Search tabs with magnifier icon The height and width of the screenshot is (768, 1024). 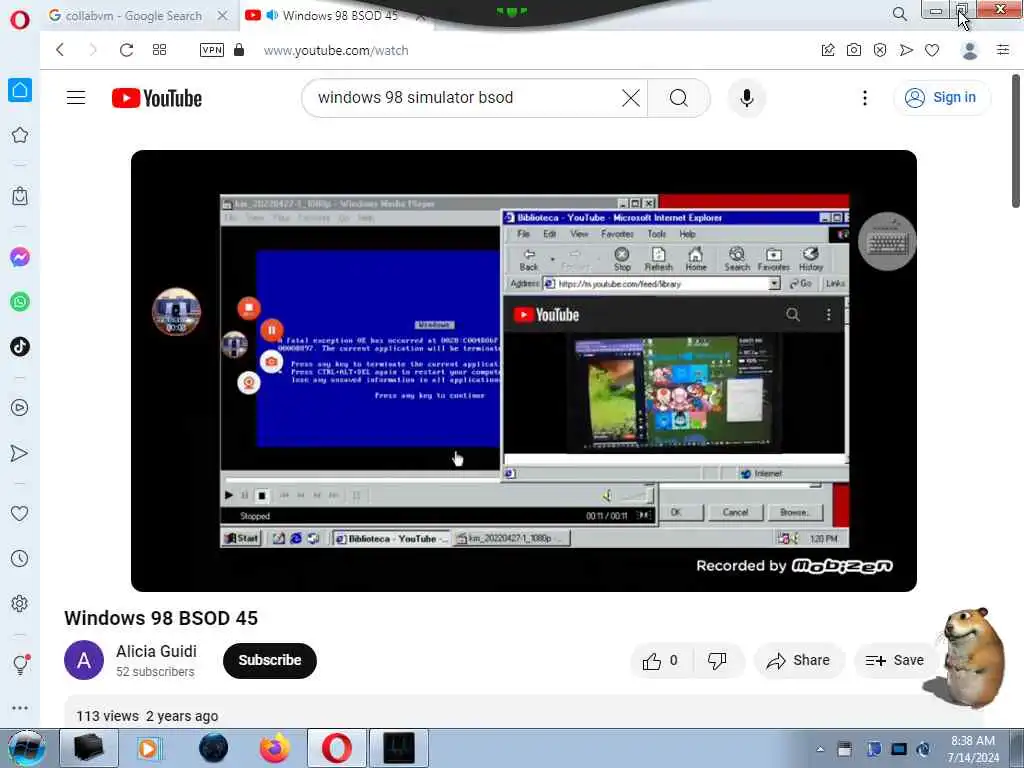(x=900, y=14)
